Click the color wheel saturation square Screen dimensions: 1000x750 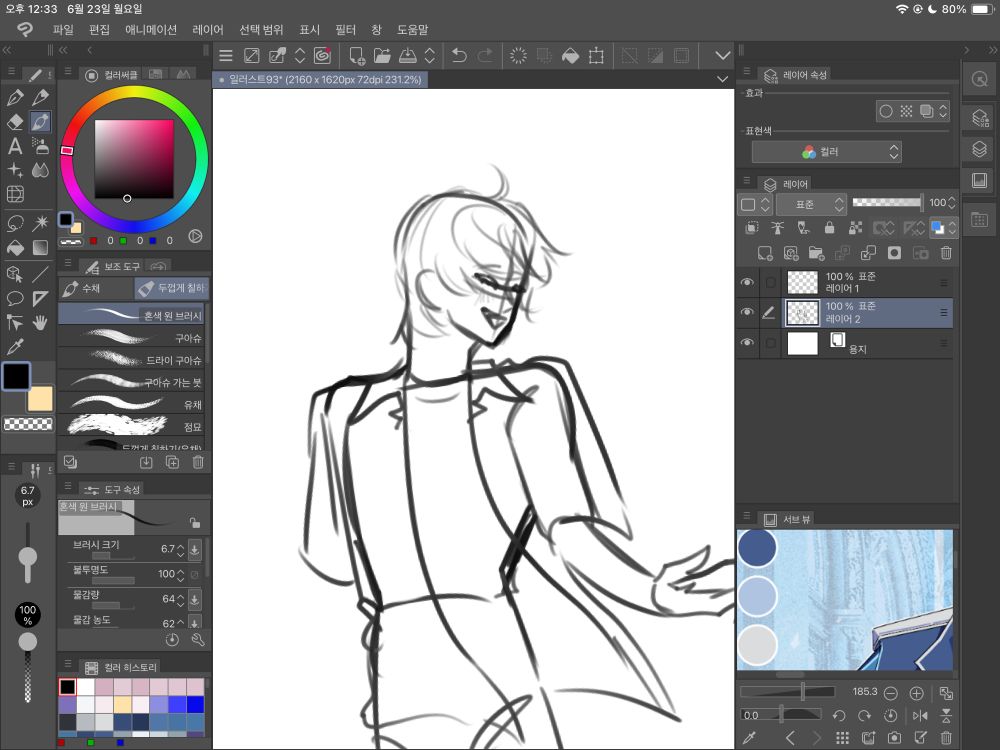pyautogui.click(x=134, y=159)
